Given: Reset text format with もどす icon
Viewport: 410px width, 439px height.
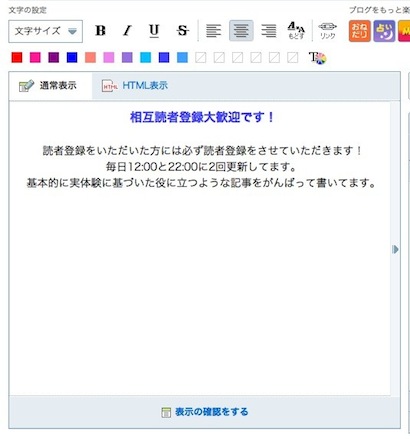Looking at the screenshot, I should pyautogui.click(x=296, y=31).
